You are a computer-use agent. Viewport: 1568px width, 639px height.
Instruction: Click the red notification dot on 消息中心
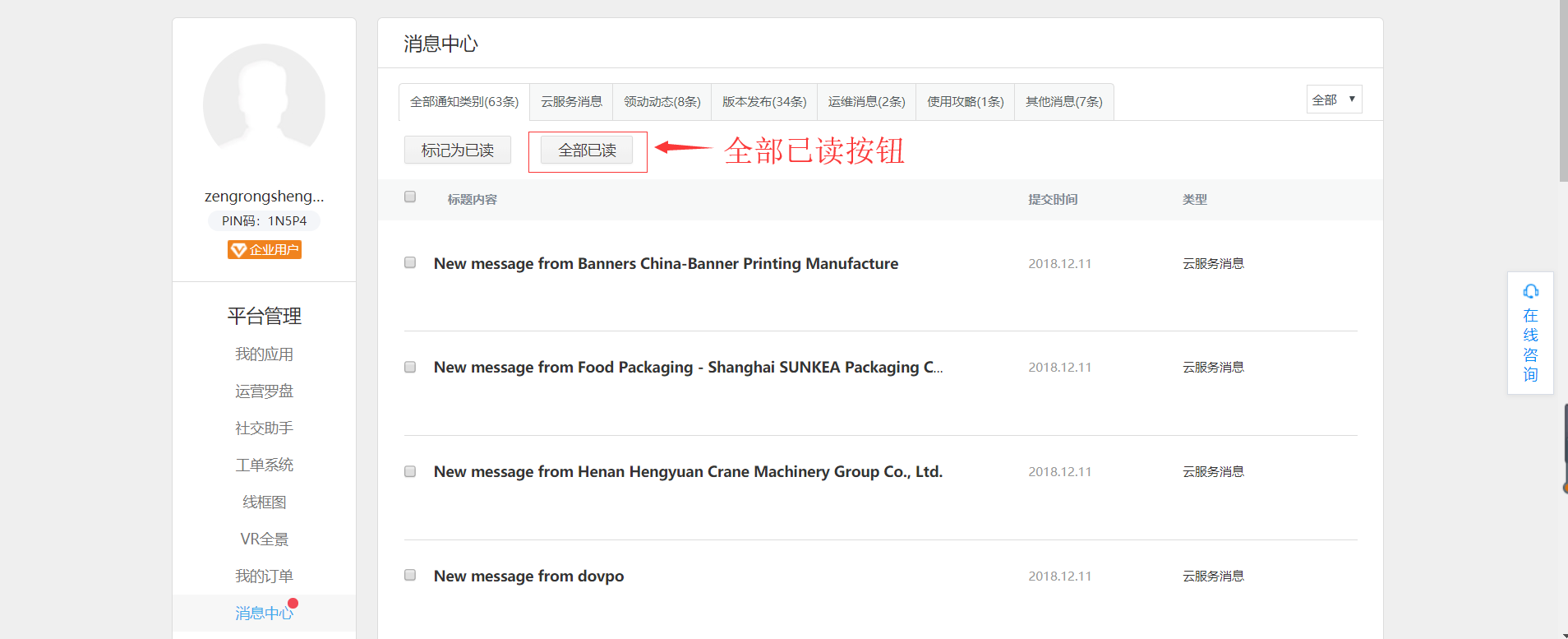tap(293, 604)
